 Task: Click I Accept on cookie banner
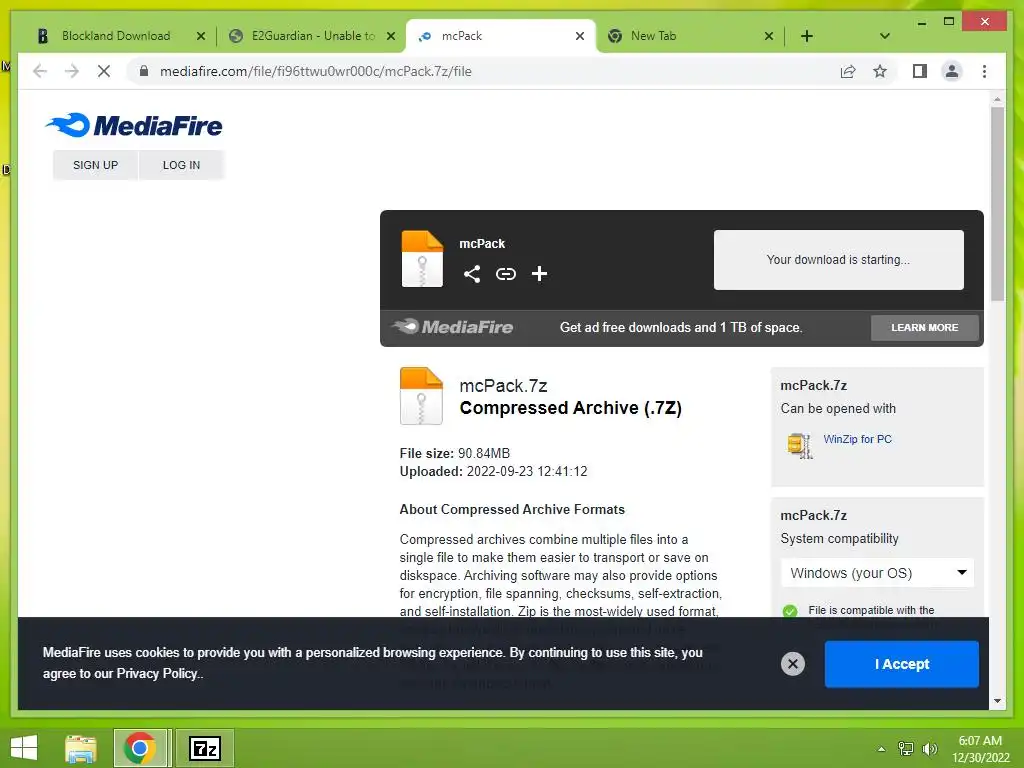tap(901, 664)
